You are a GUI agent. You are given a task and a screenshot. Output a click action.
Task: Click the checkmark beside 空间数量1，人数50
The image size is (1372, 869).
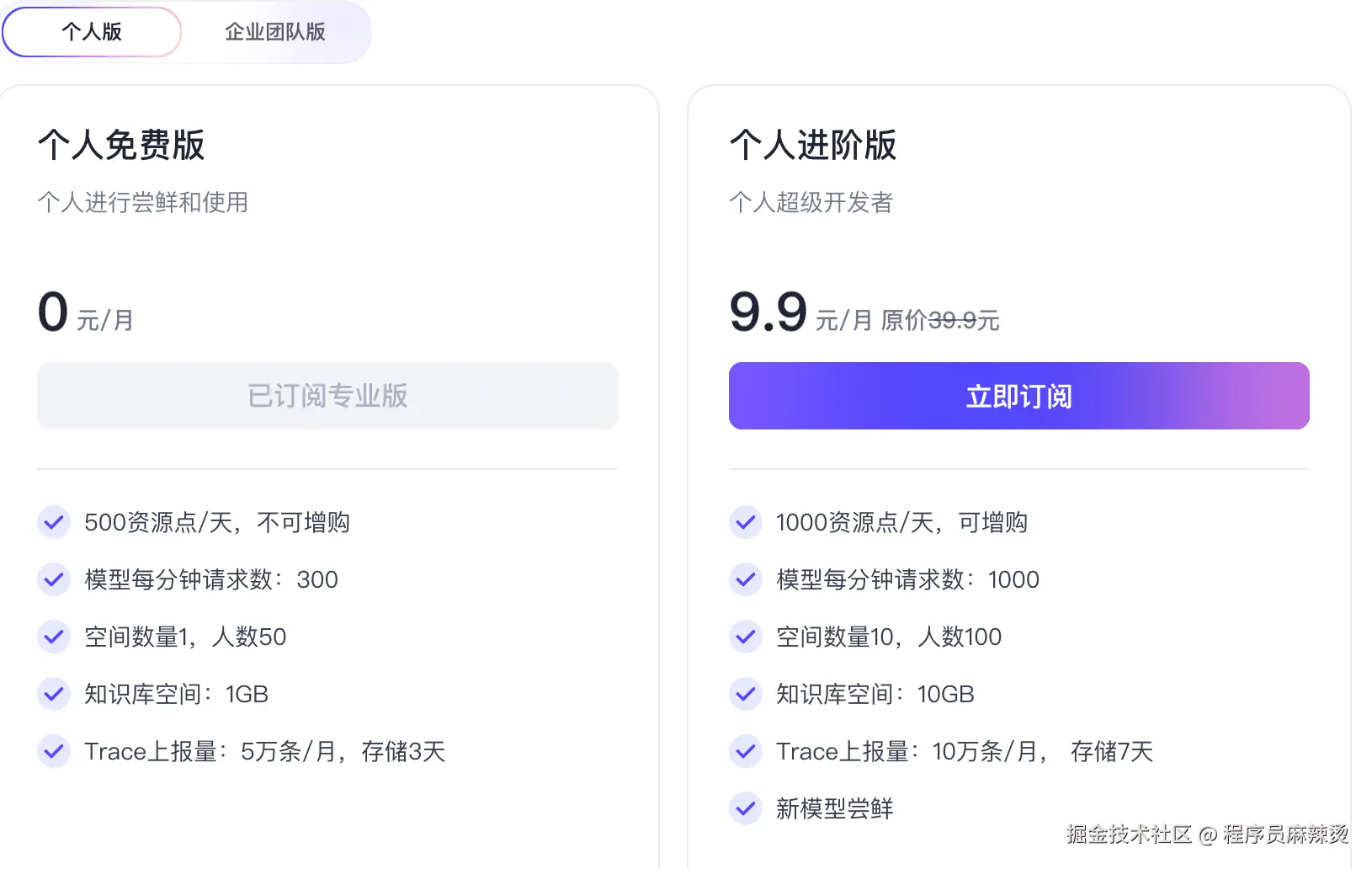point(53,637)
